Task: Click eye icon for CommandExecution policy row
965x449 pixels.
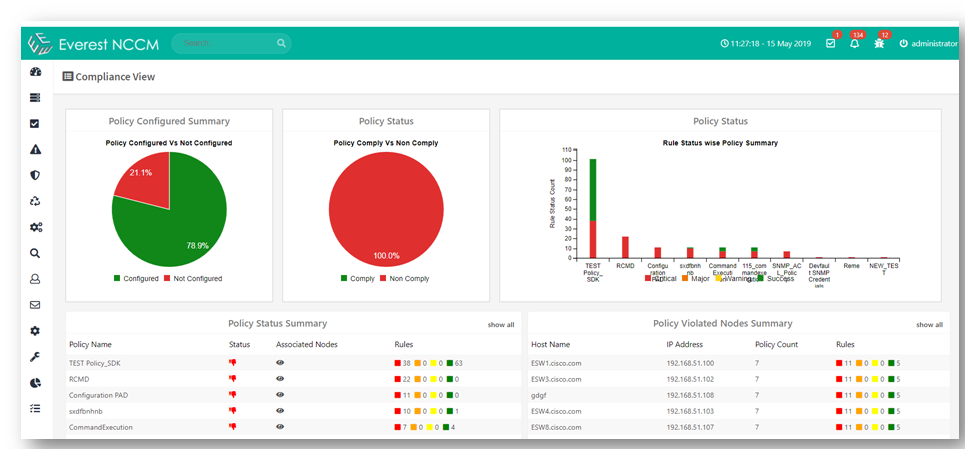Action: [280, 427]
